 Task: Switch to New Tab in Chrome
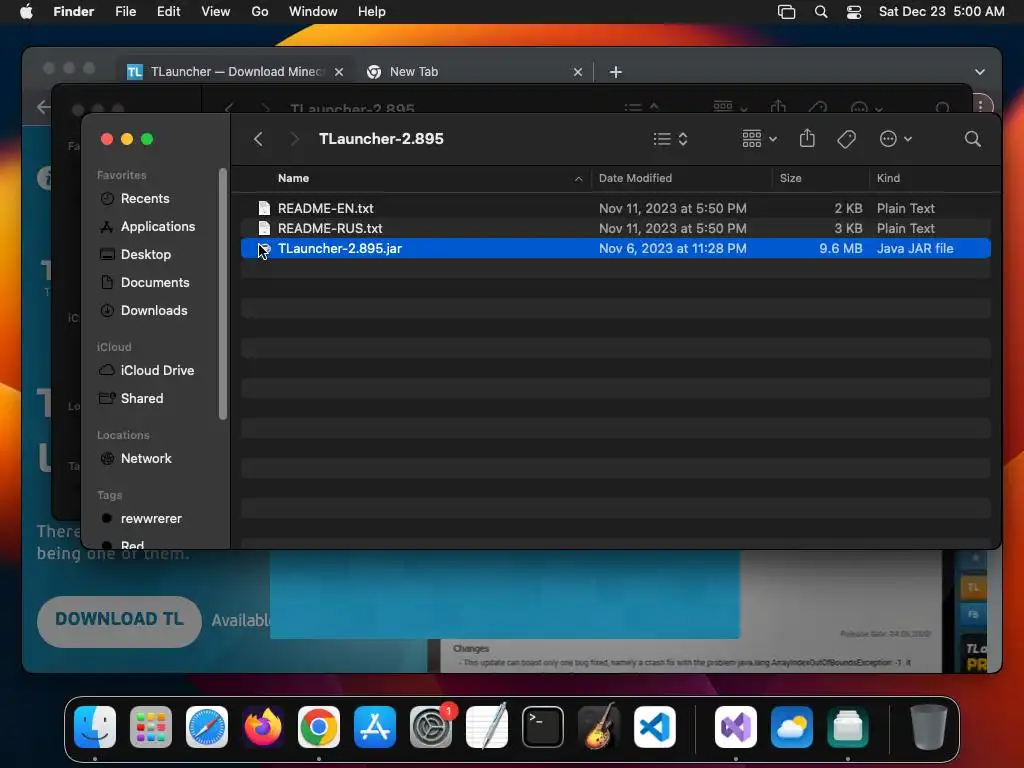point(474,72)
